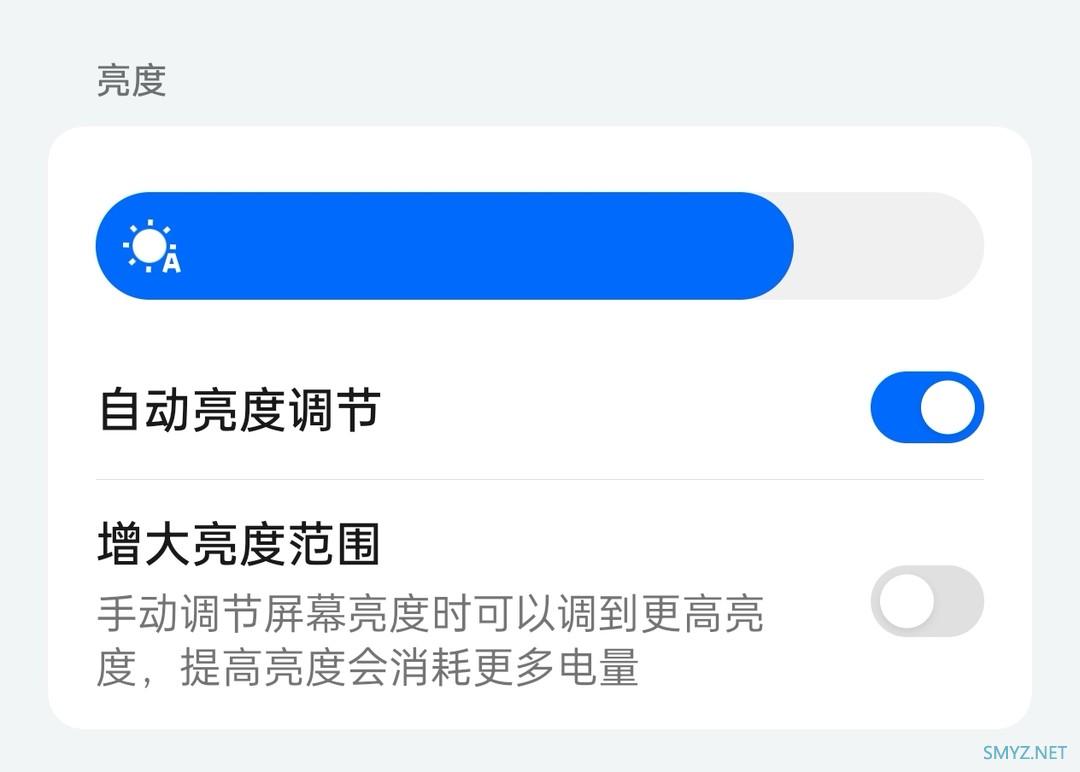Screen dimensions: 1080x772
Task: Enable the 增大亮度范围 toggle switch
Action: pyautogui.click(x=927, y=601)
